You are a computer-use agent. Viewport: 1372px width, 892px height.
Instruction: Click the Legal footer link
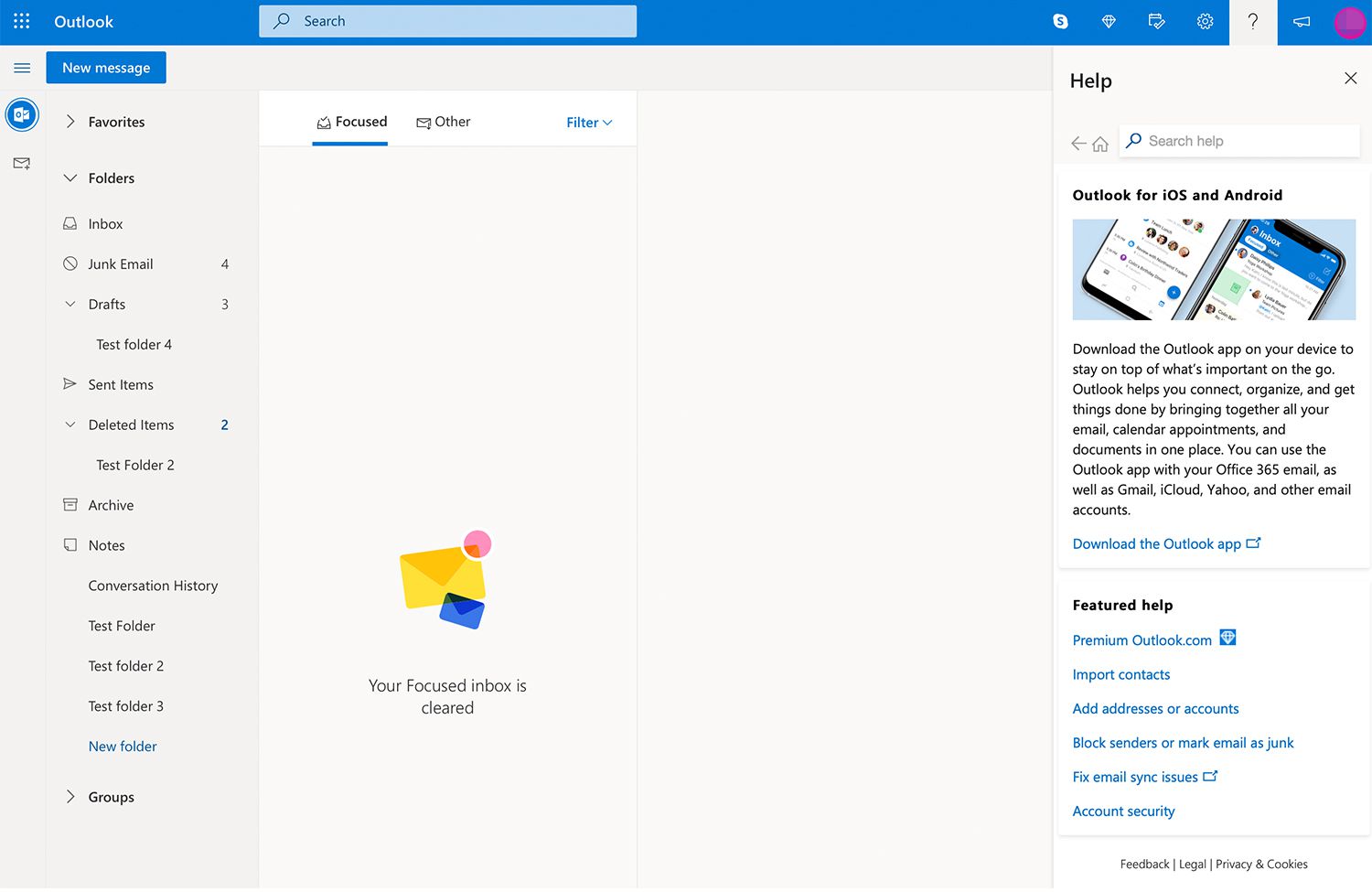coord(1192,864)
